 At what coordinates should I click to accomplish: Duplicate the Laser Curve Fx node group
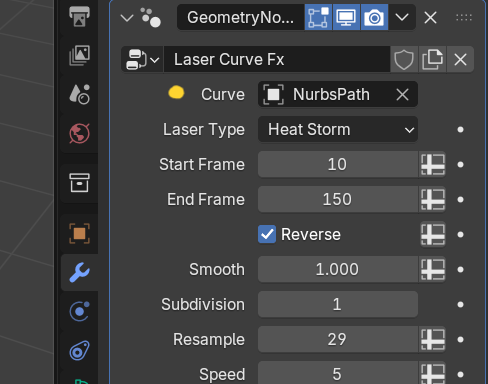(432, 60)
